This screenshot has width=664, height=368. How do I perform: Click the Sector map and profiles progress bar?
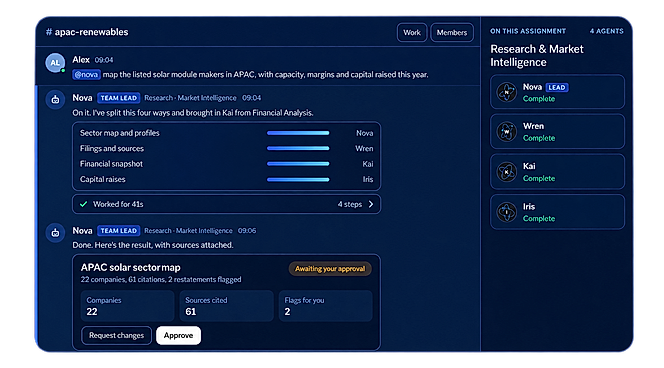(x=298, y=133)
